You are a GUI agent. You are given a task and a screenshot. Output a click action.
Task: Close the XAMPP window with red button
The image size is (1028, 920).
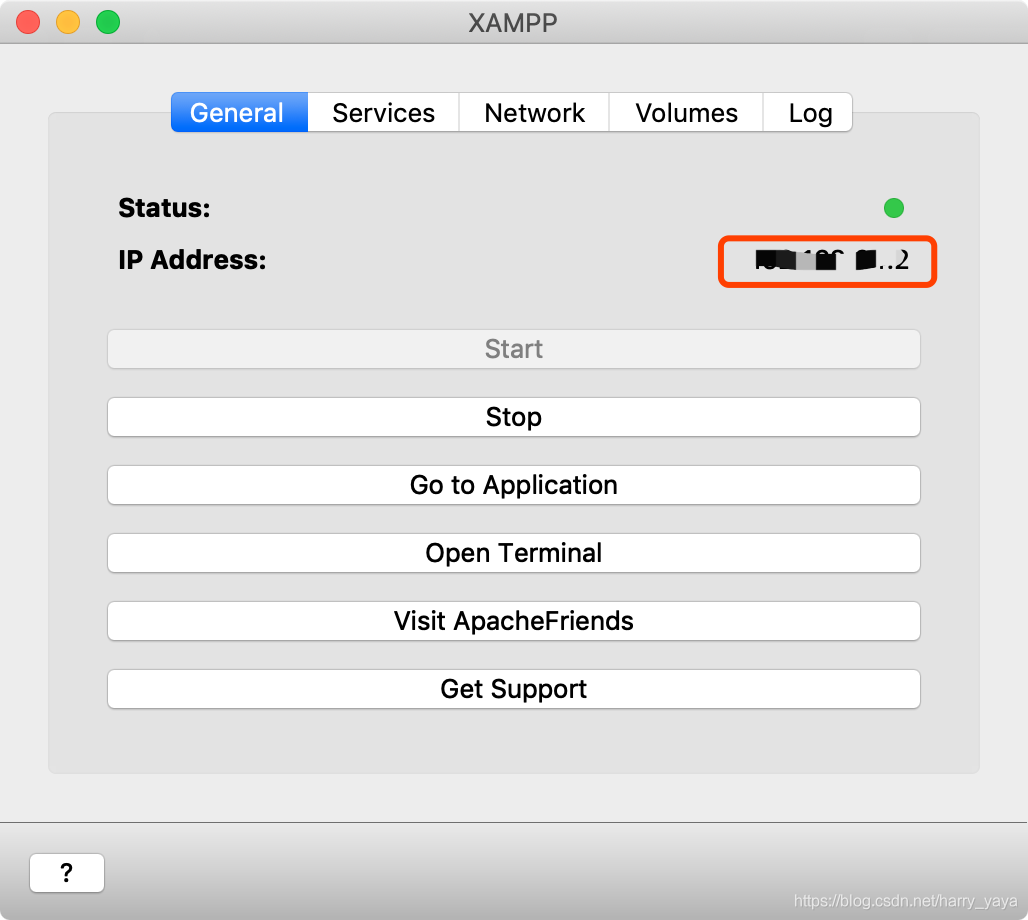[x=28, y=22]
